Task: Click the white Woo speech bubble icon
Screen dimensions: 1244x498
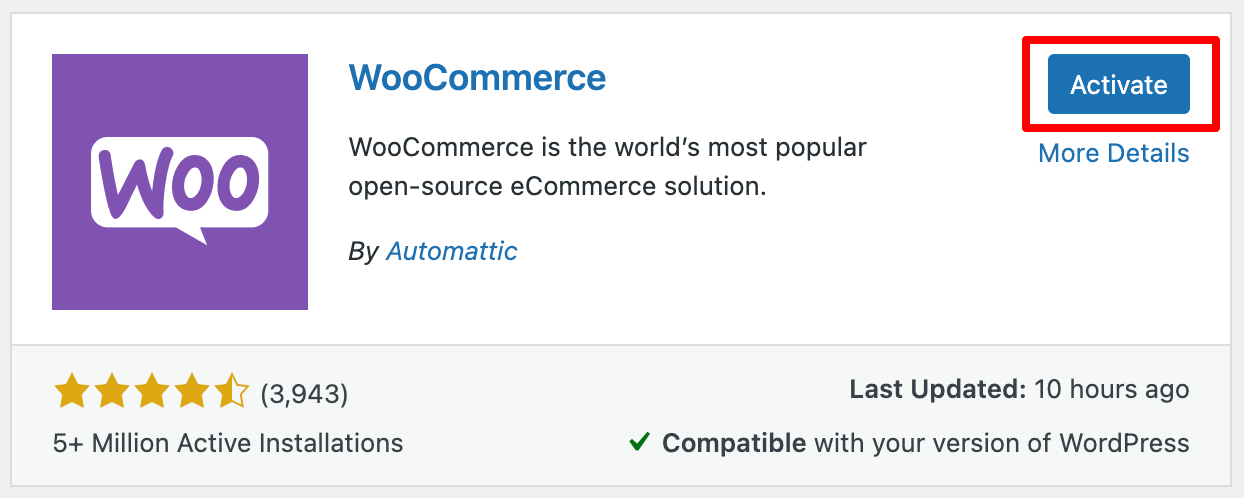Action: click(180, 185)
